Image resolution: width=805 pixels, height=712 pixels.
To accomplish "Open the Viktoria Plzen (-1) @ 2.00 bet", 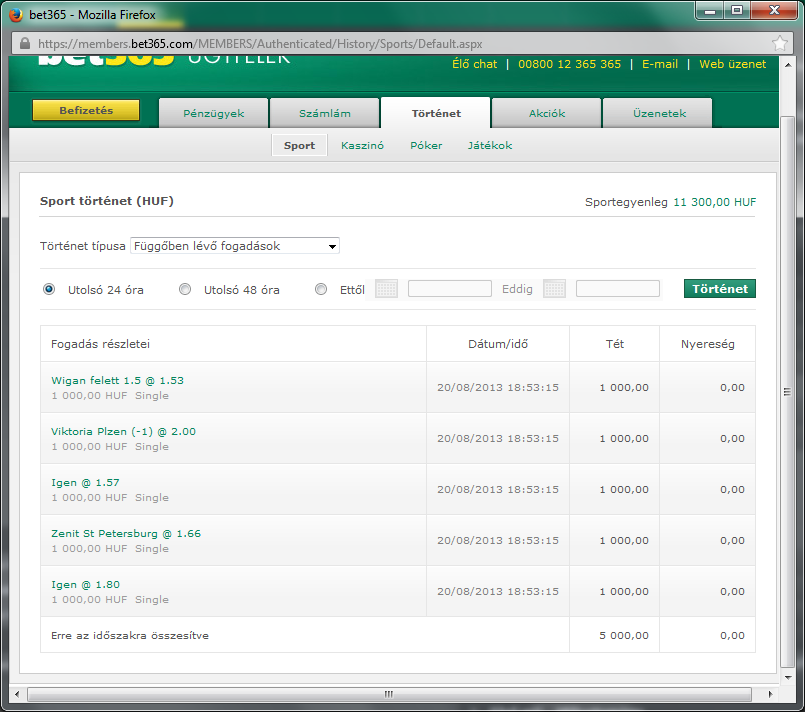I will [x=123, y=431].
